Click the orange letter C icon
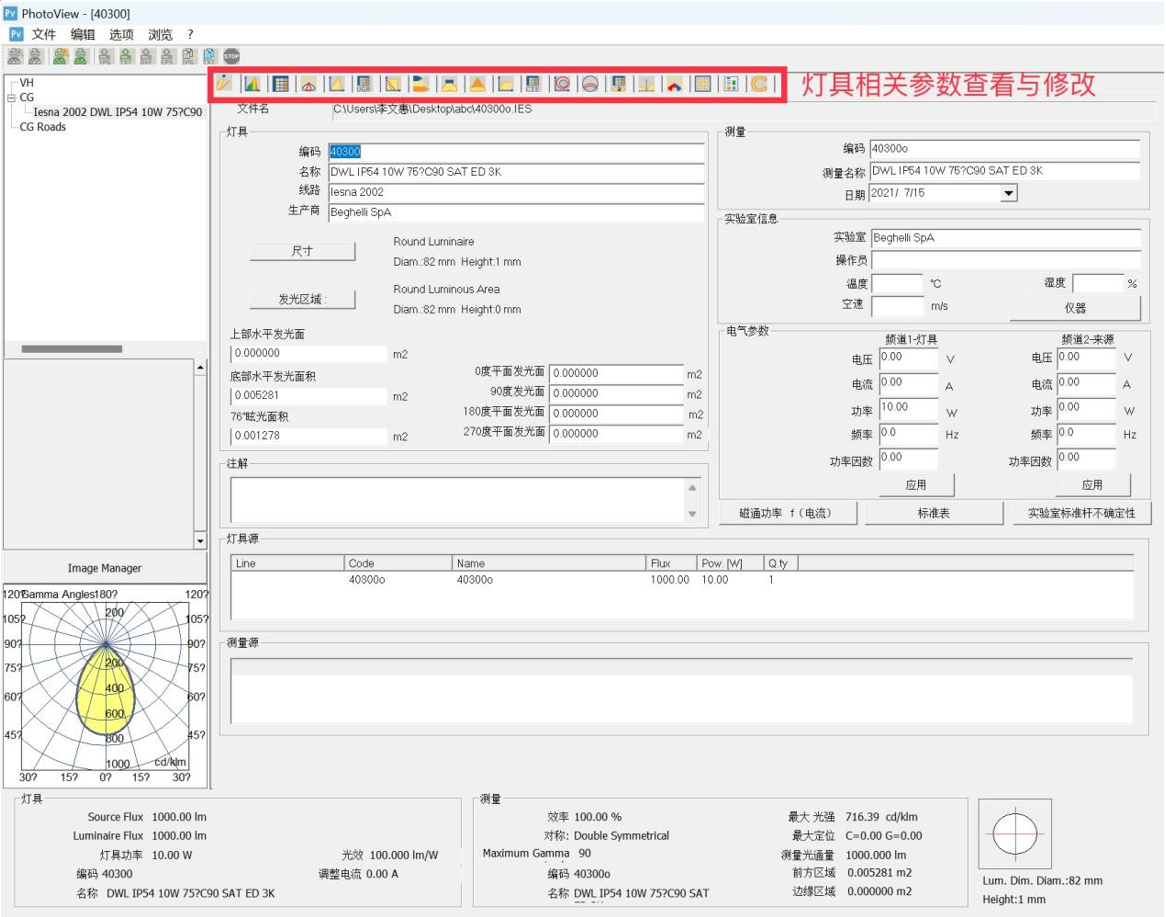Screen dimensions: 1166x917 tap(760, 84)
